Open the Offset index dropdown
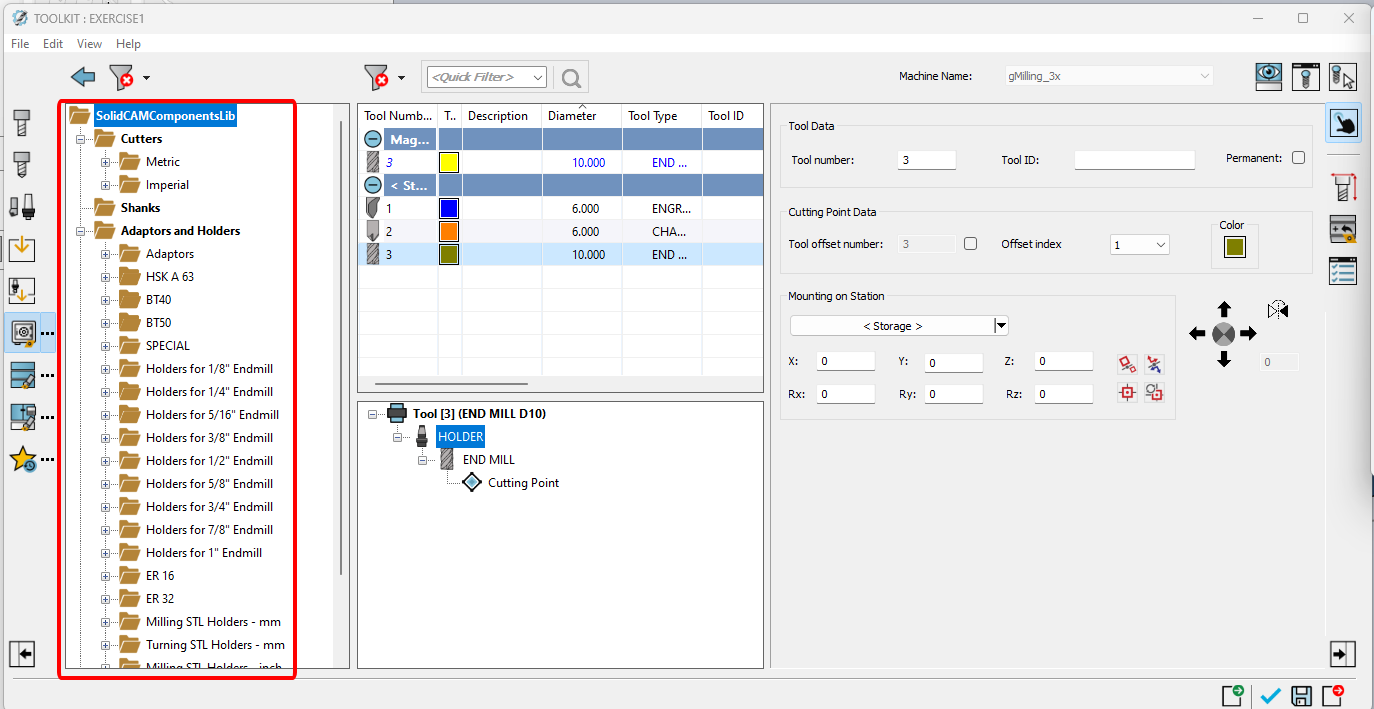 pos(1139,245)
